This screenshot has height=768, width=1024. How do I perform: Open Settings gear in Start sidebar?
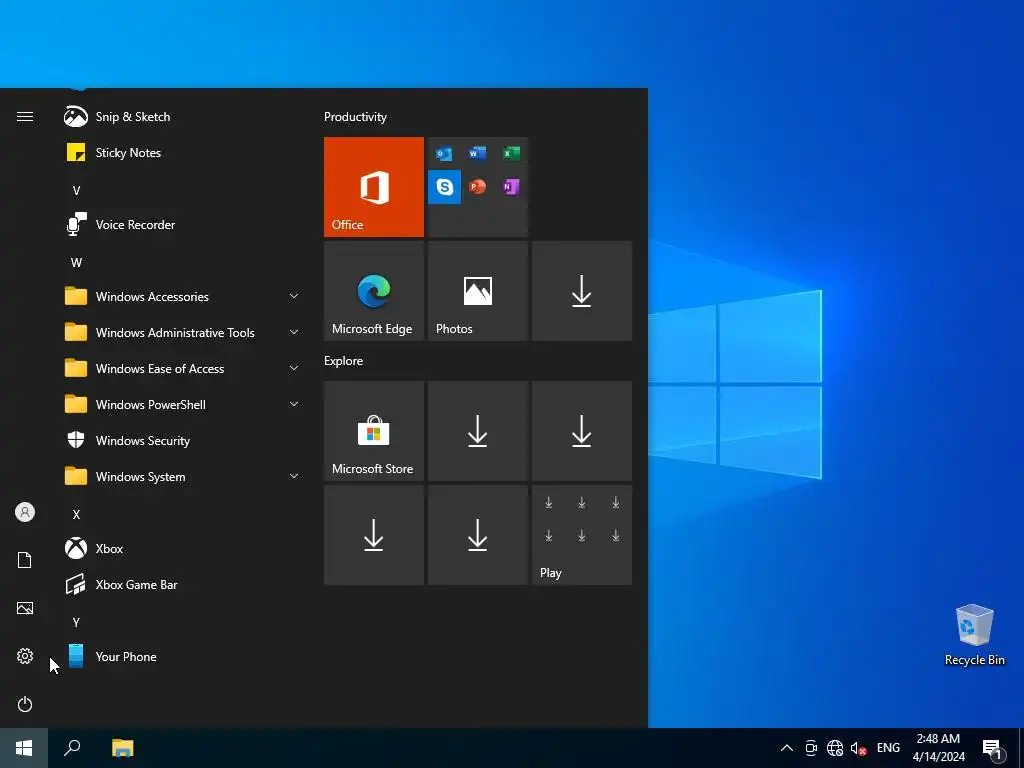pos(25,656)
